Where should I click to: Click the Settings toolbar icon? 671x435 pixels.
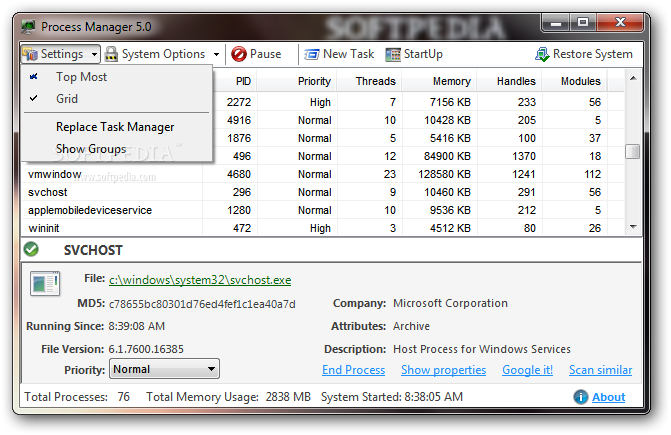(x=30, y=54)
